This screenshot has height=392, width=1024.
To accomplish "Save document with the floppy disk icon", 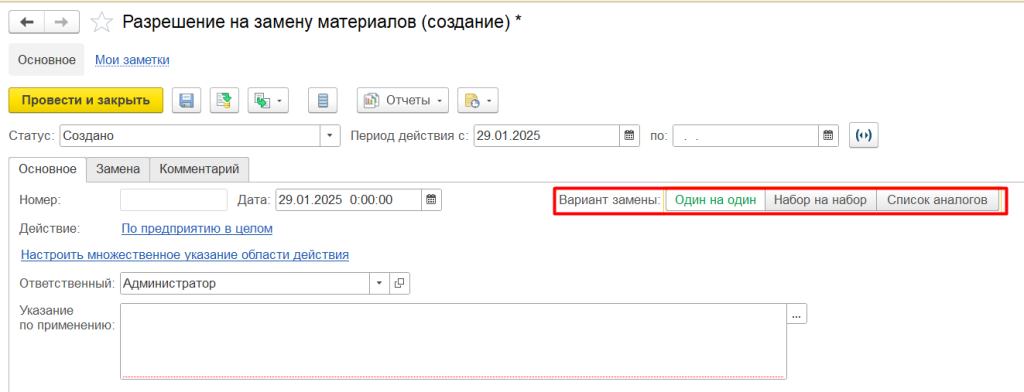I will 186,101.
